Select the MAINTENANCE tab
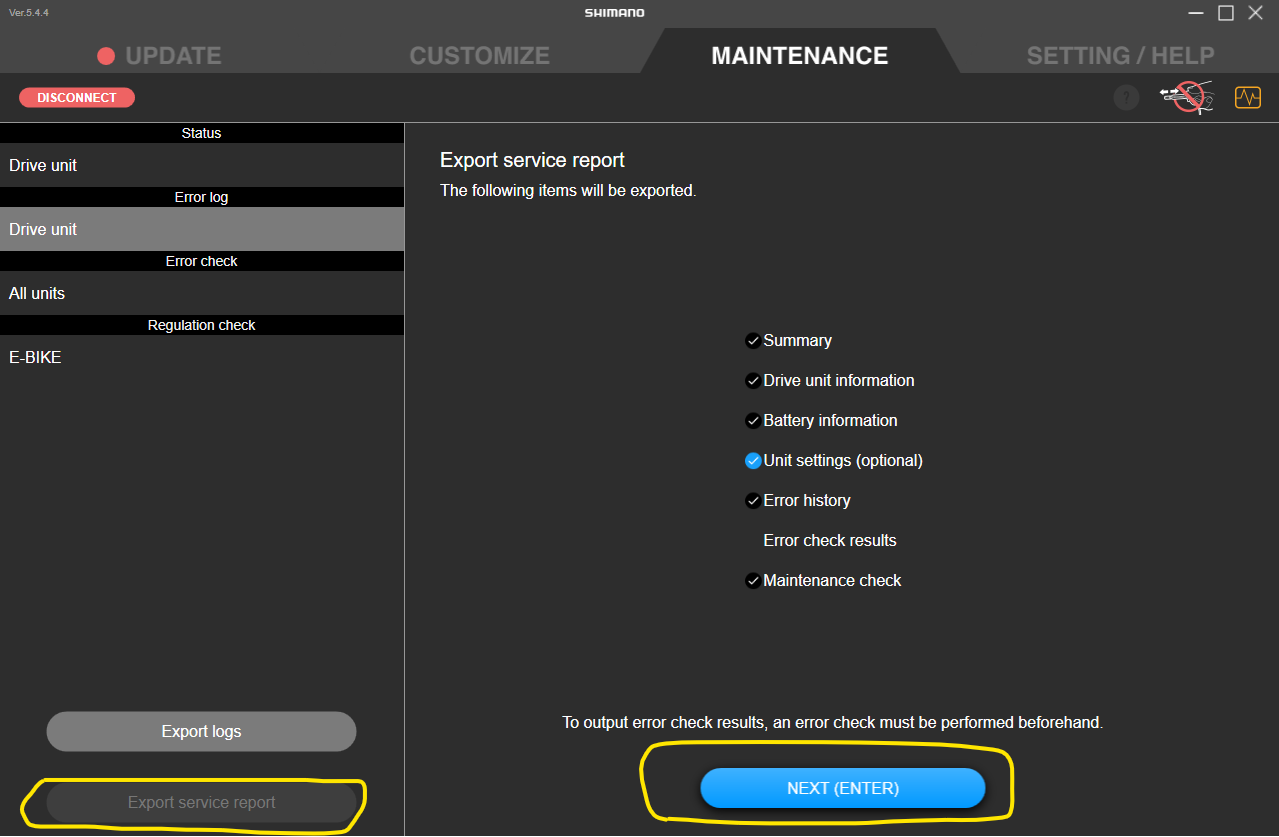Viewport: 1279px width, 837px height. coord(800,56)
